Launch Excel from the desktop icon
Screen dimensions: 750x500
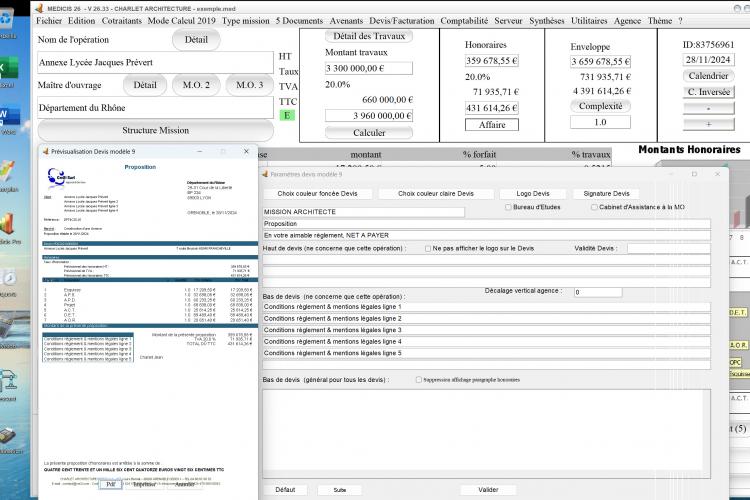point(9,68)
